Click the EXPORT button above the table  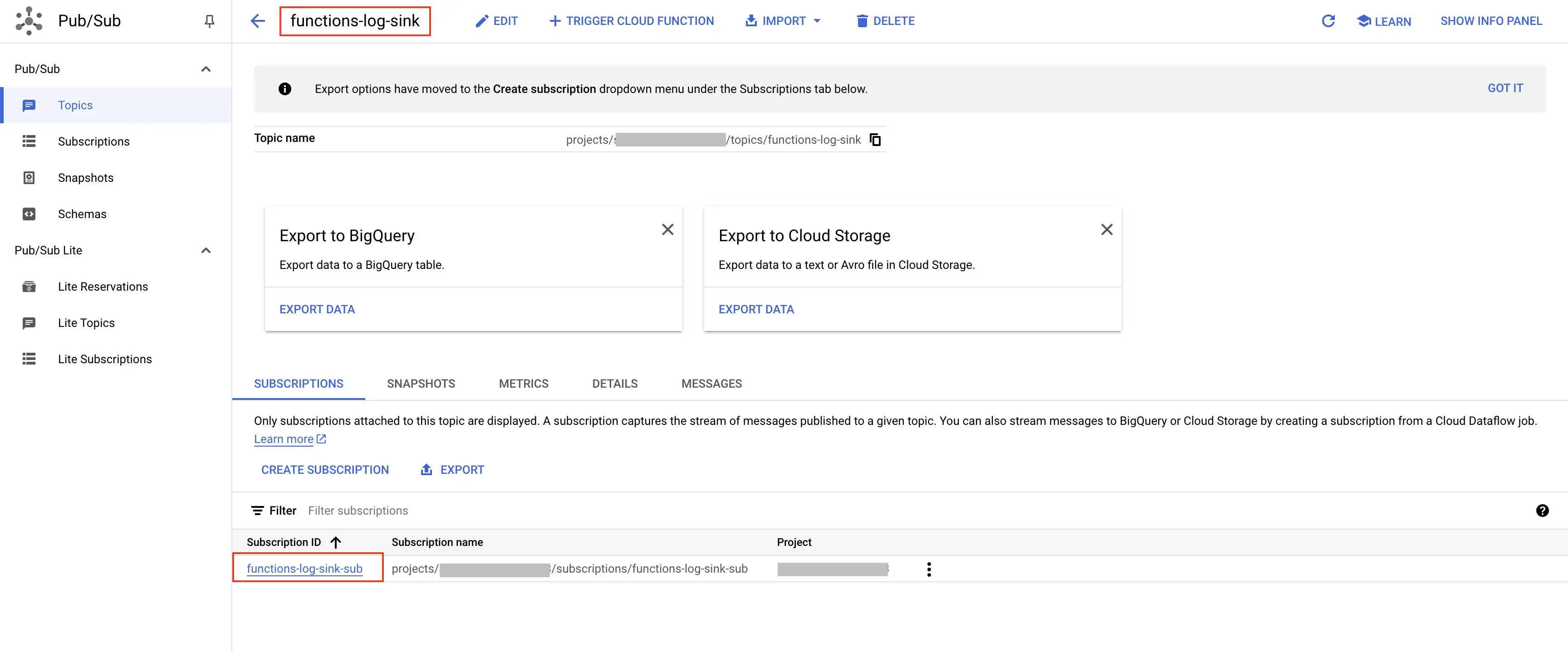(452, 470)
